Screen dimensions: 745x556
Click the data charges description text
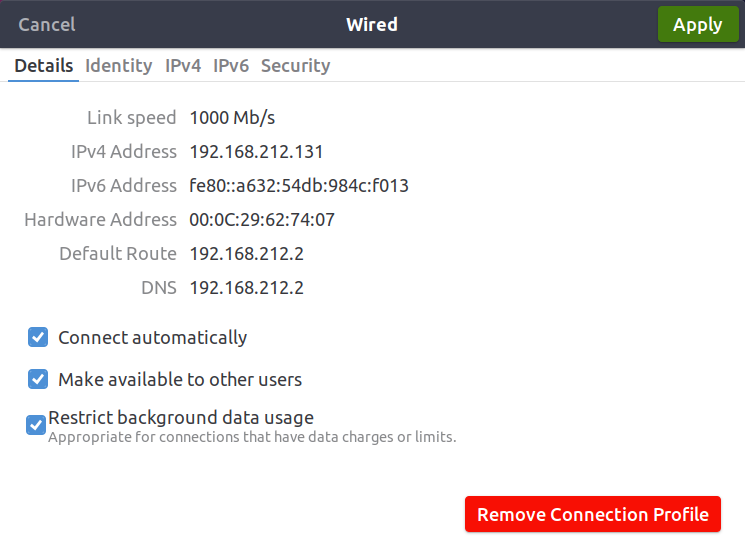[x=252, y=437]
